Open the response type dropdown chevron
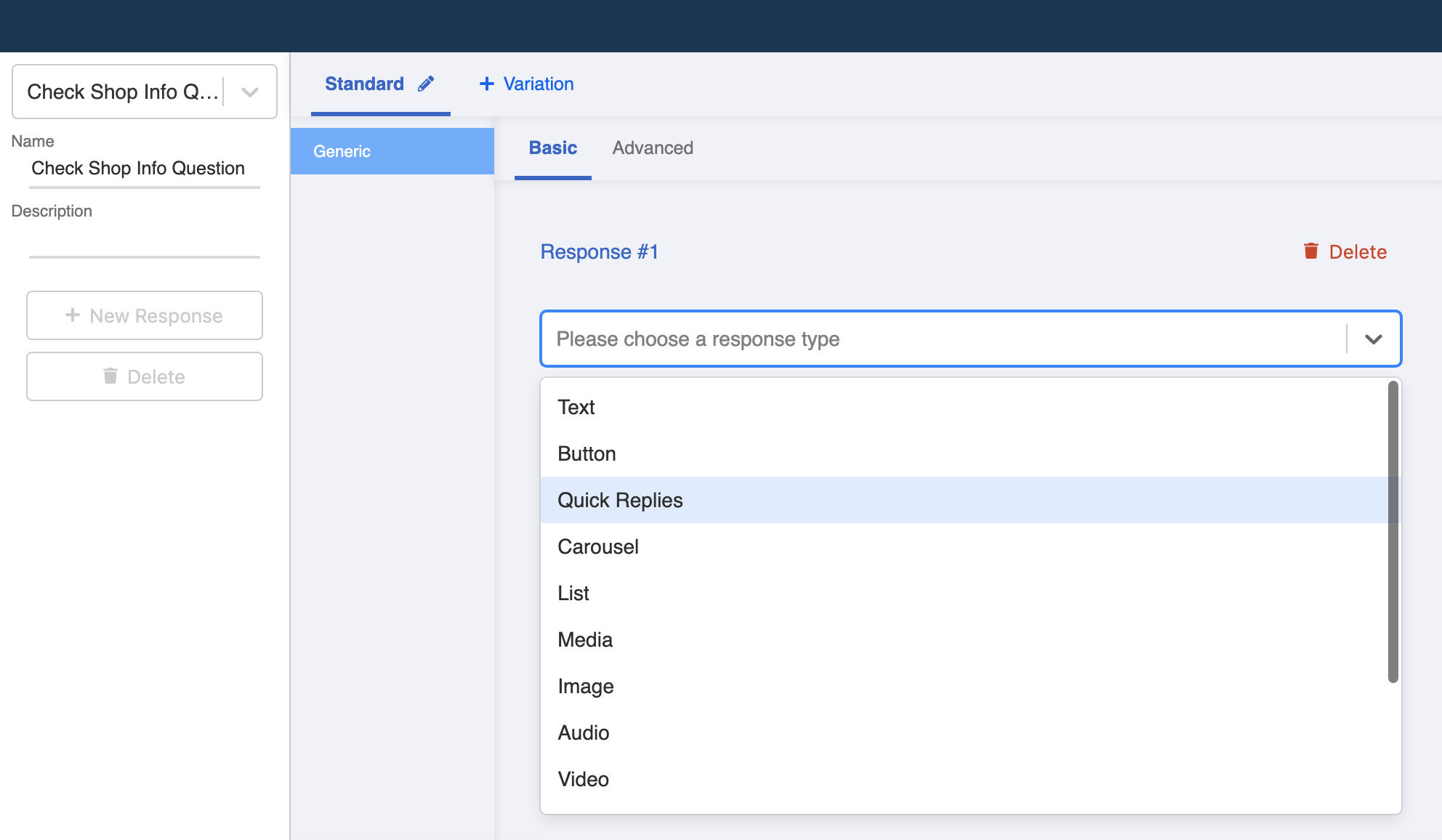 (1374, 339)
